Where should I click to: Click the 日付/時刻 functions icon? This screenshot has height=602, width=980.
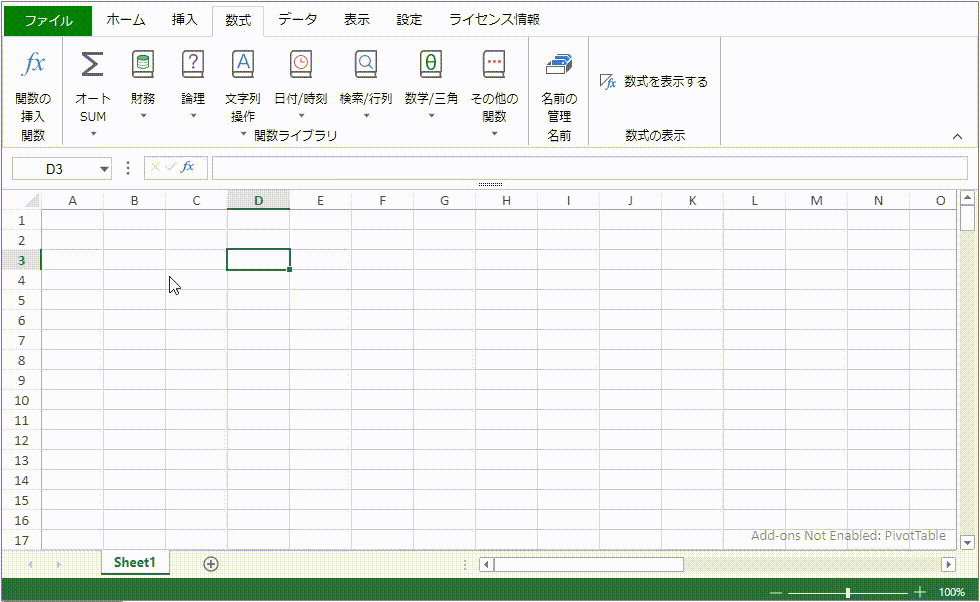coord(300,65)
